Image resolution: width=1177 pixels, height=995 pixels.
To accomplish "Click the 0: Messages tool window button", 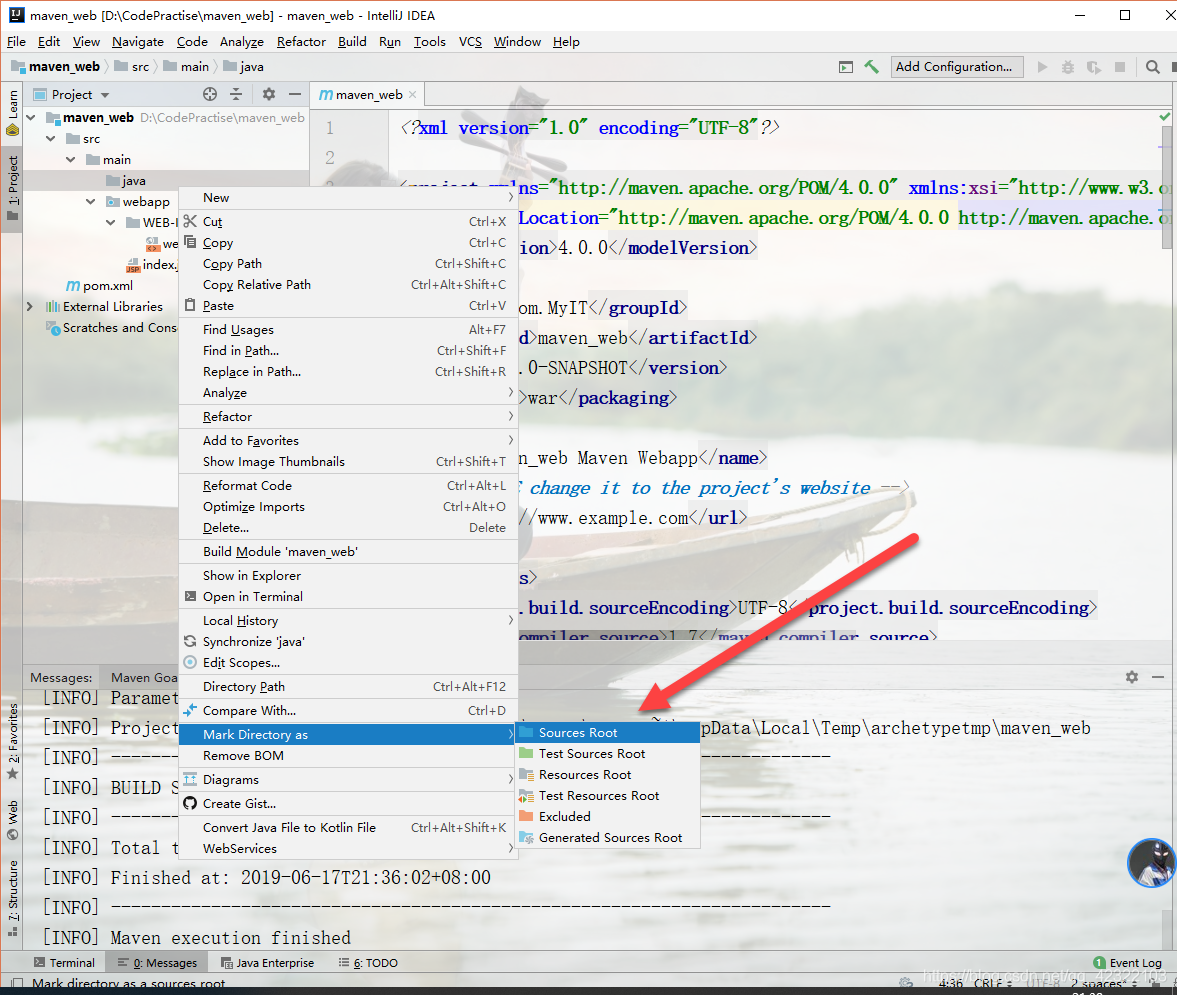I will [157, 963].
